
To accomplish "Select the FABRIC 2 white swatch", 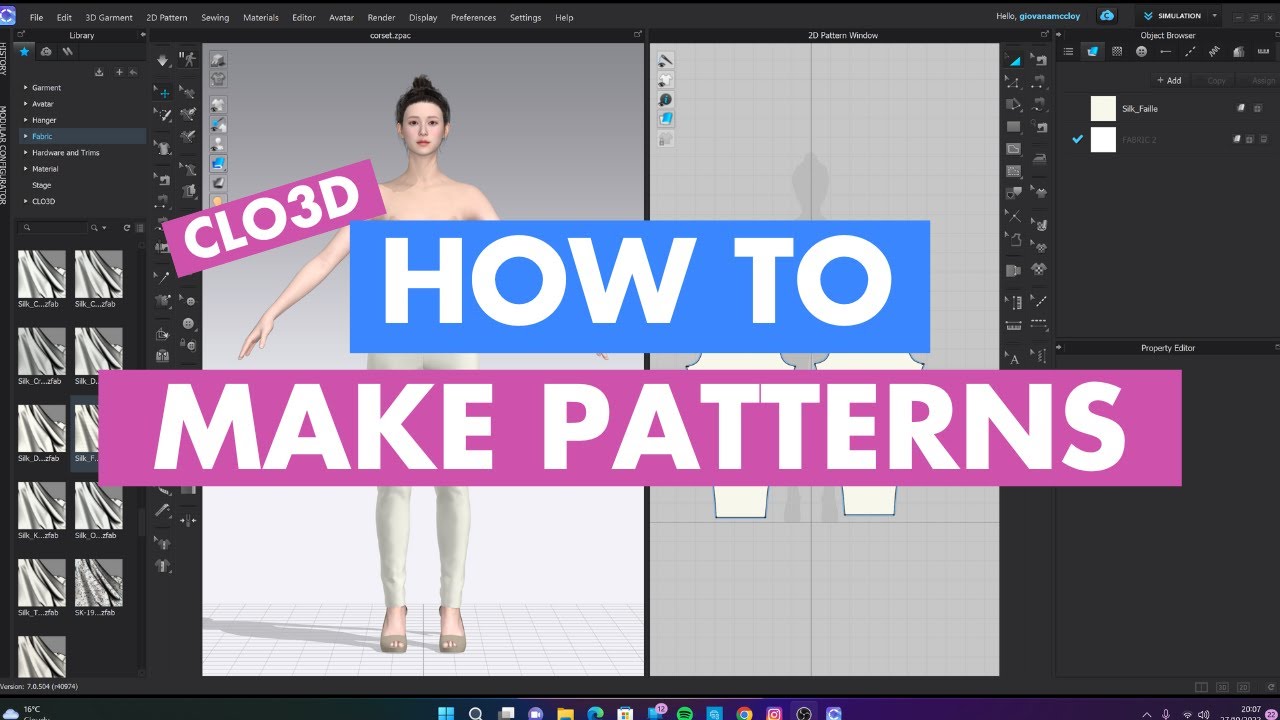I will click(x=1103, y=139).
